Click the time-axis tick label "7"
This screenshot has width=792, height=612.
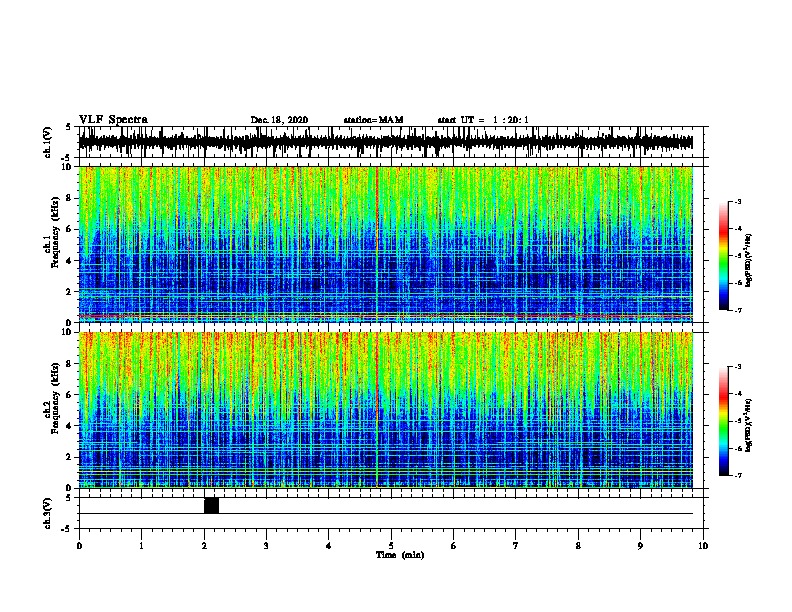click(516, 545)
